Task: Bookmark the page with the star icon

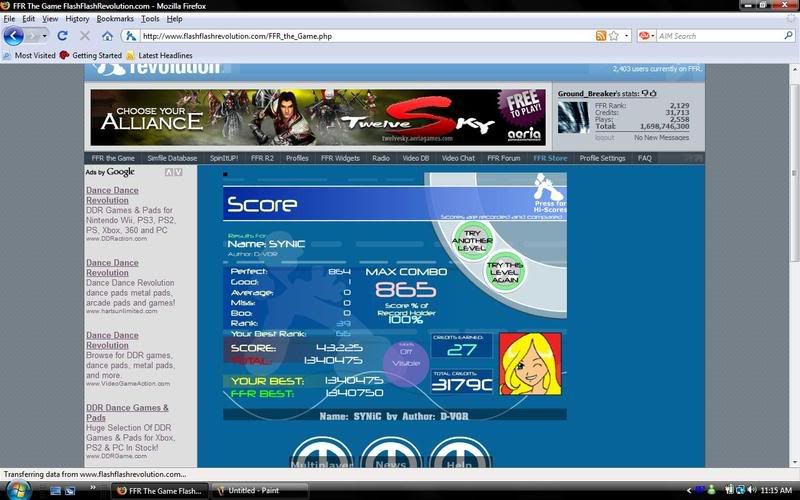Action: pos(613,36)
